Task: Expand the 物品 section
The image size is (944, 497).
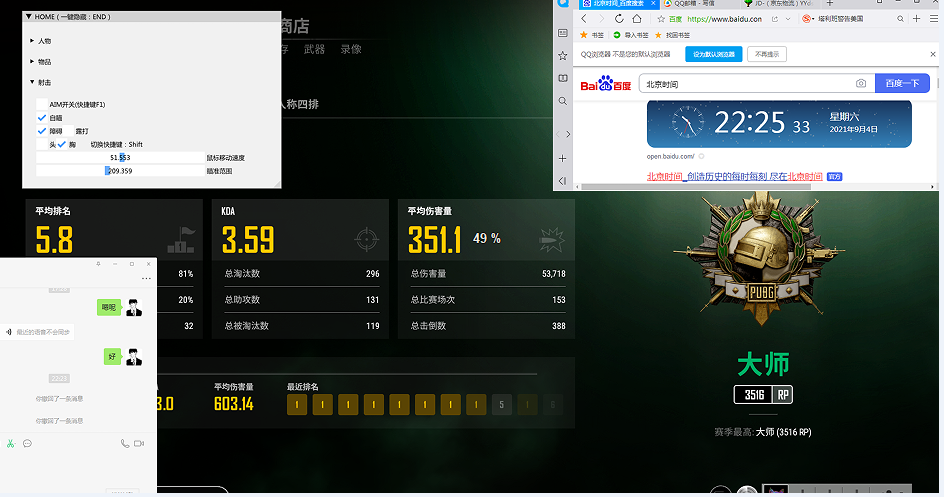Action: pos(40,61)
